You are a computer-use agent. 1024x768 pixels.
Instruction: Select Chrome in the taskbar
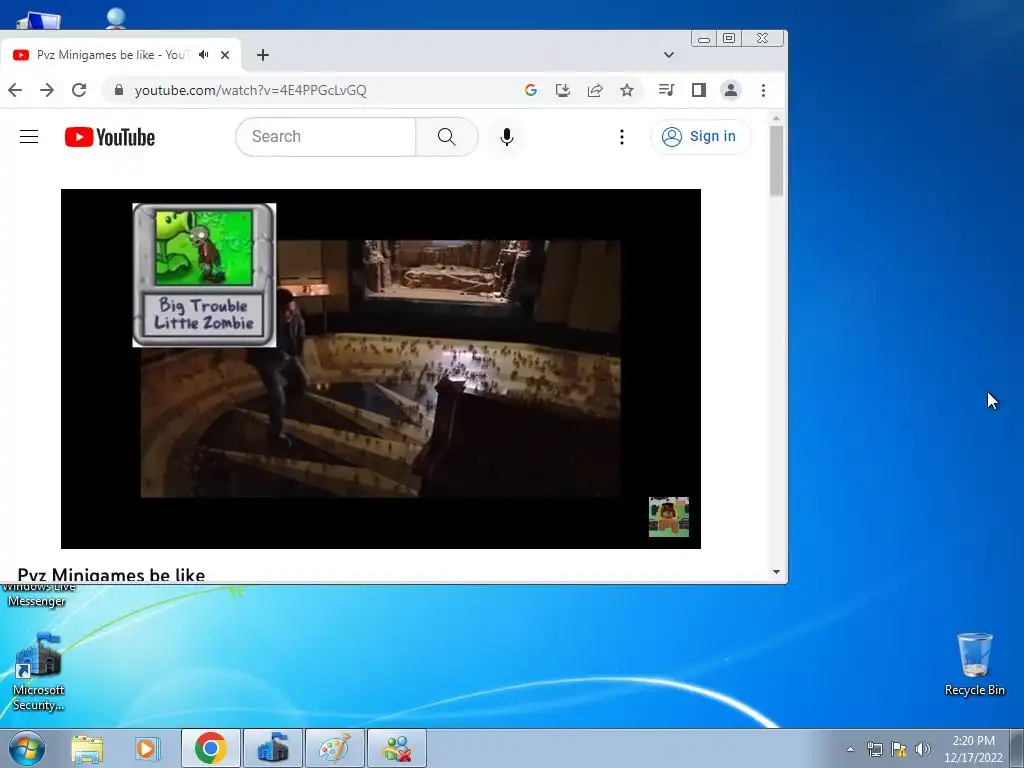(x=210, y=748)
